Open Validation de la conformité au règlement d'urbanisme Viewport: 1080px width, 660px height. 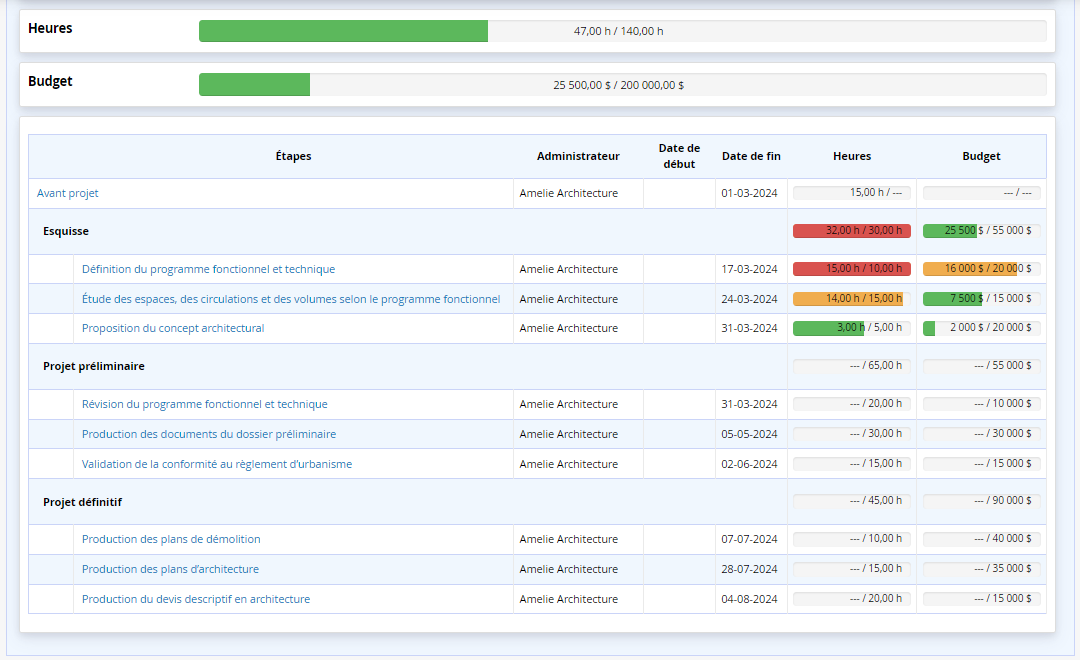pyautogui.click(x=217, y=464)
